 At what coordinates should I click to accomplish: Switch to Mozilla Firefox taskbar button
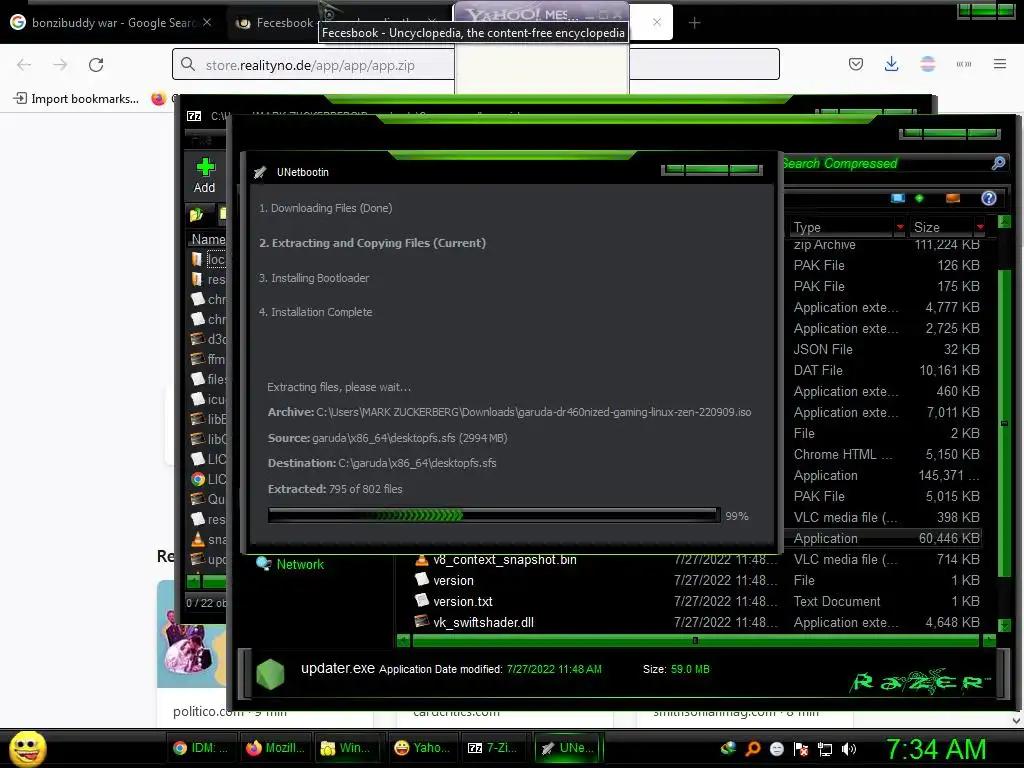(275, 748)
